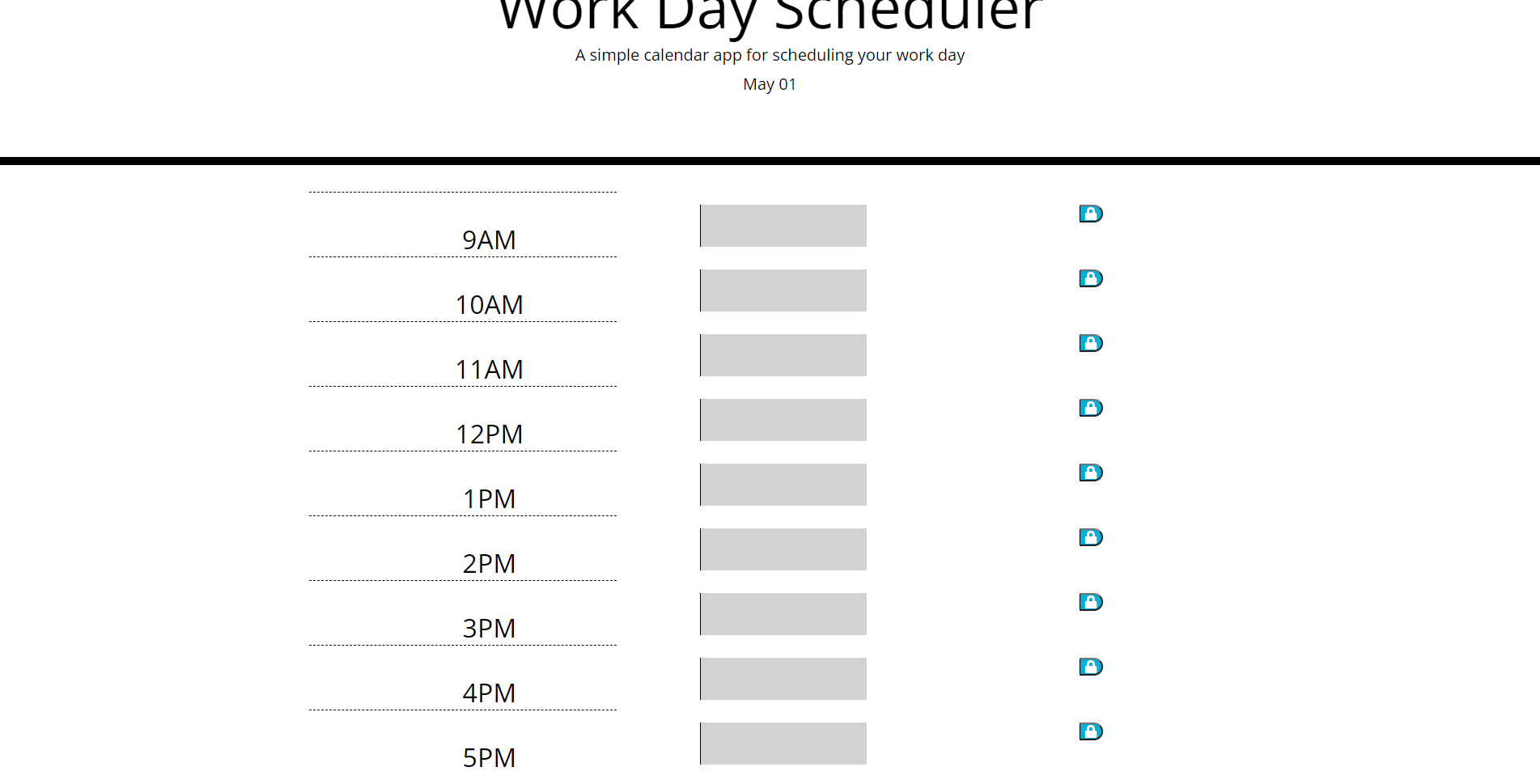Click the lock icon for the 10AM row
Viewport: 1540px width, 784px height.
(x=1090, y=278)
